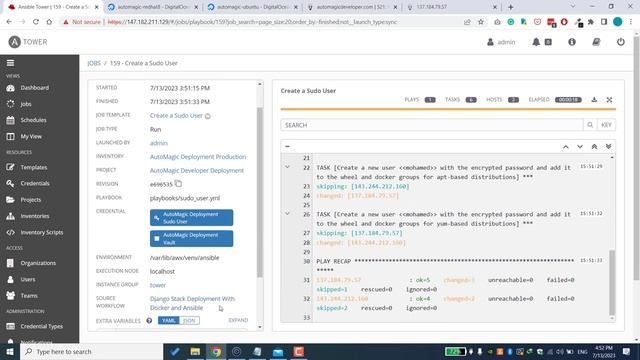Screen dimensions: 640x360
Task: Open the search KEY button
Action: 606,125
